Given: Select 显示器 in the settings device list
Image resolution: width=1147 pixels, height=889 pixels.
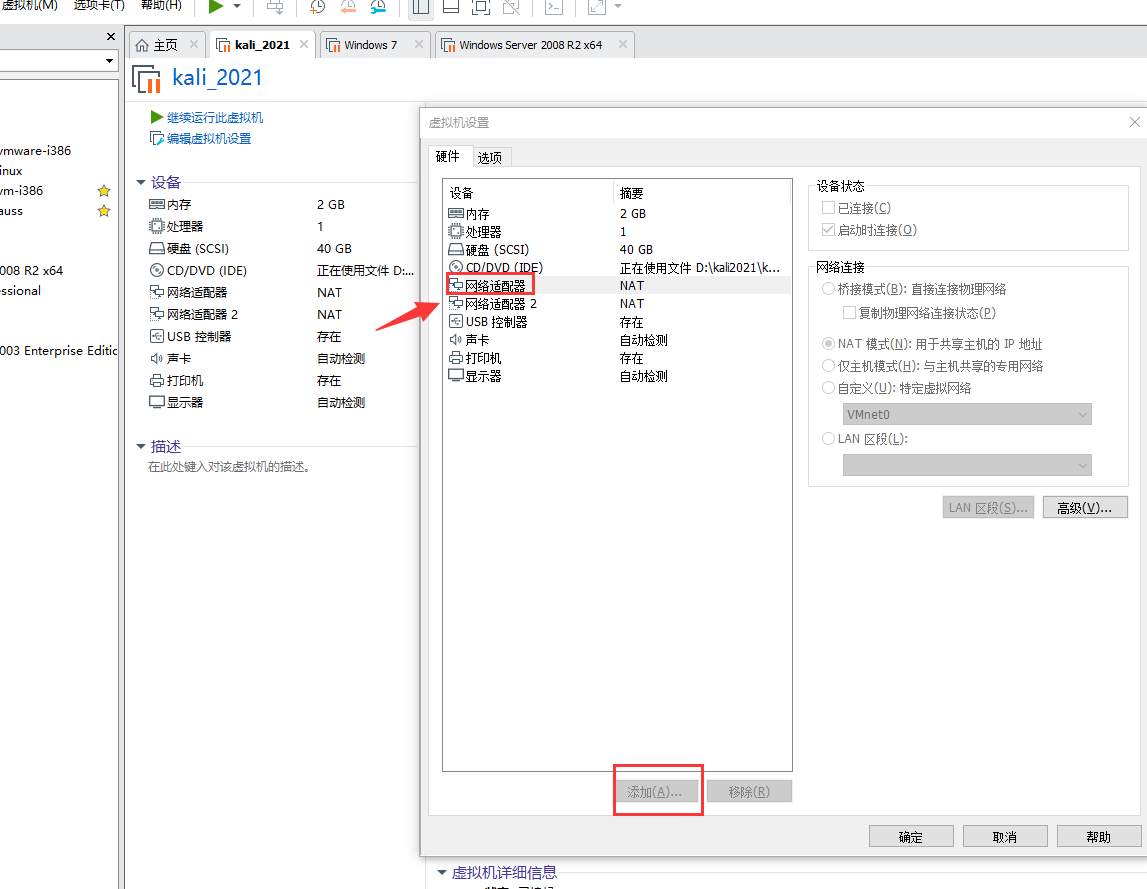Looking at the screenshot, I should pos(617,376).
